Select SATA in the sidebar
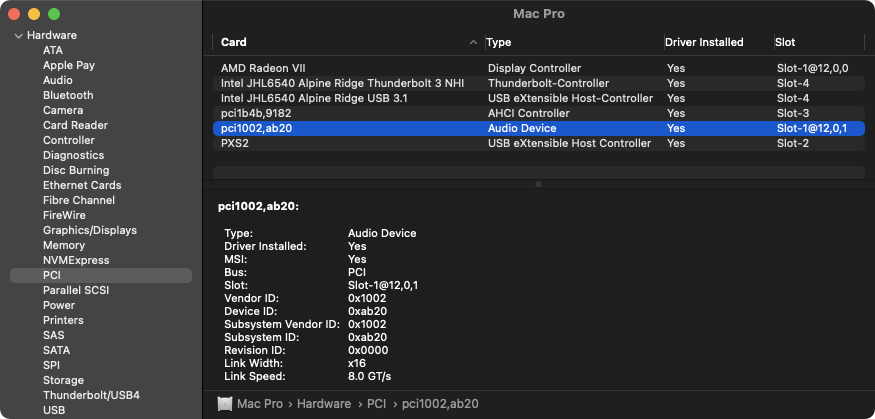This screenshot has height=419, width=875. pyautogui.click(x=56, y=351)
